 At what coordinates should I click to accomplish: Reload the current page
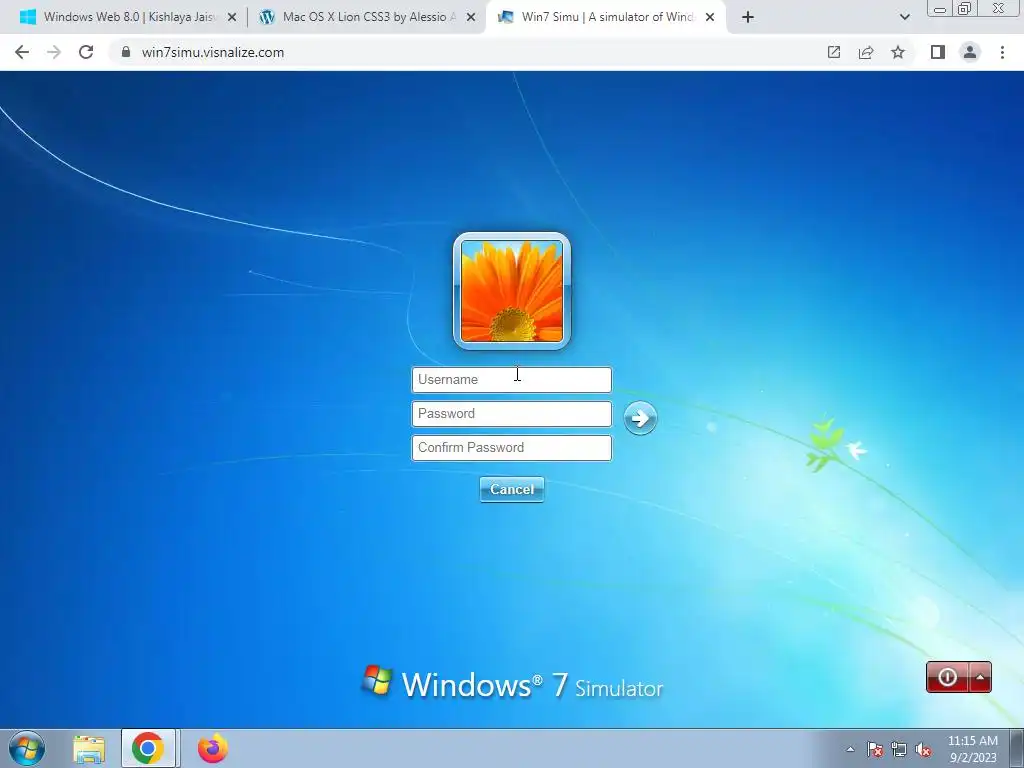point(86,52)
